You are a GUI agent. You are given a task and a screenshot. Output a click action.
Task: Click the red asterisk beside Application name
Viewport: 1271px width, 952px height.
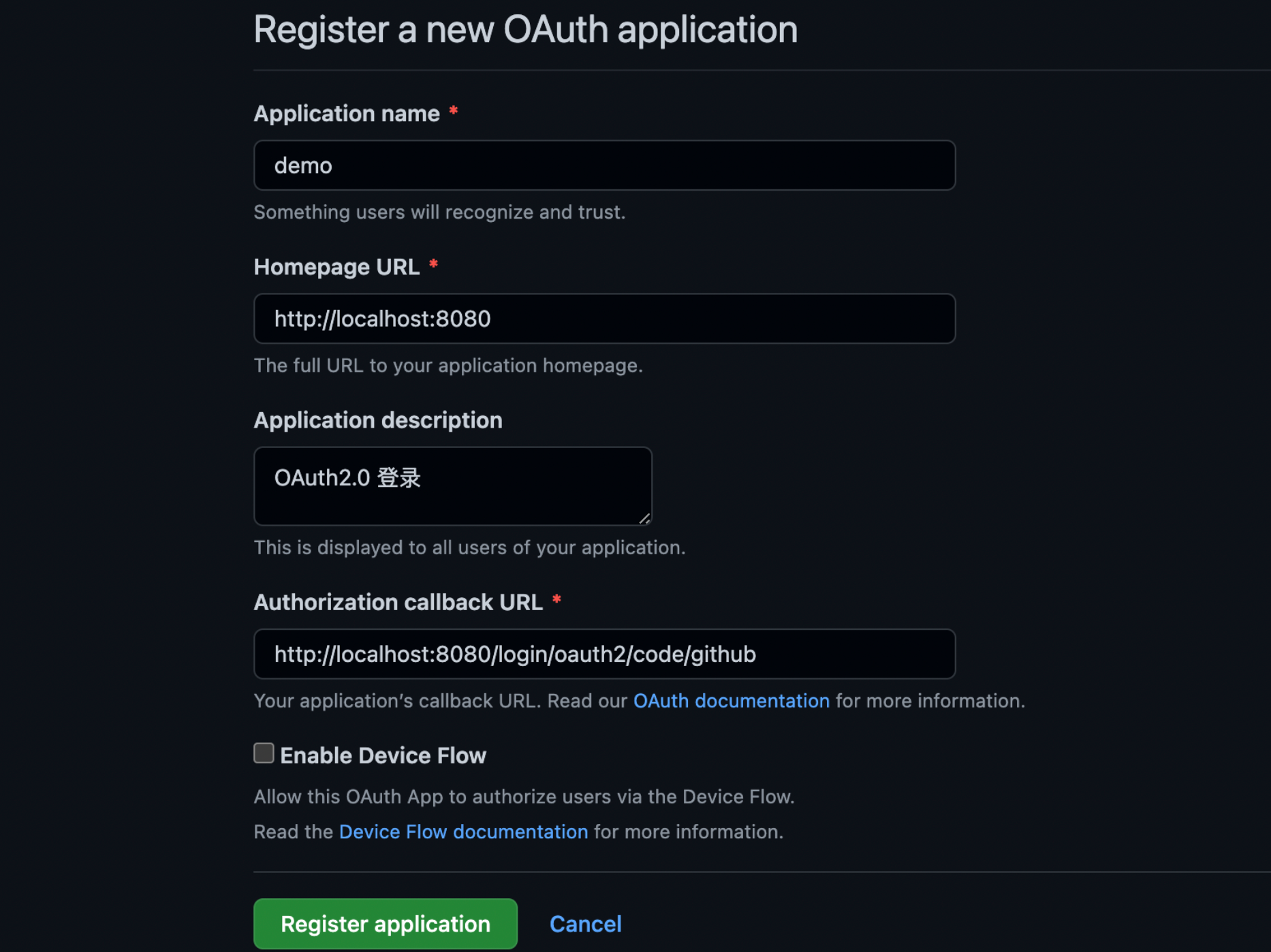(x=454, y=111)
